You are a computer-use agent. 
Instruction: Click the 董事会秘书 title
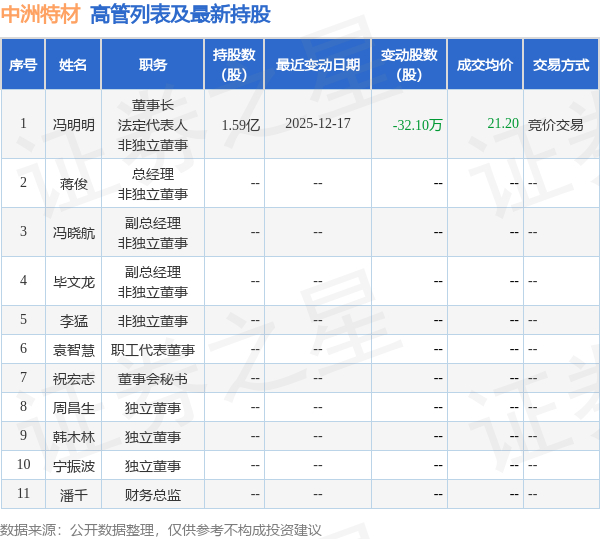tap(153, 379)
